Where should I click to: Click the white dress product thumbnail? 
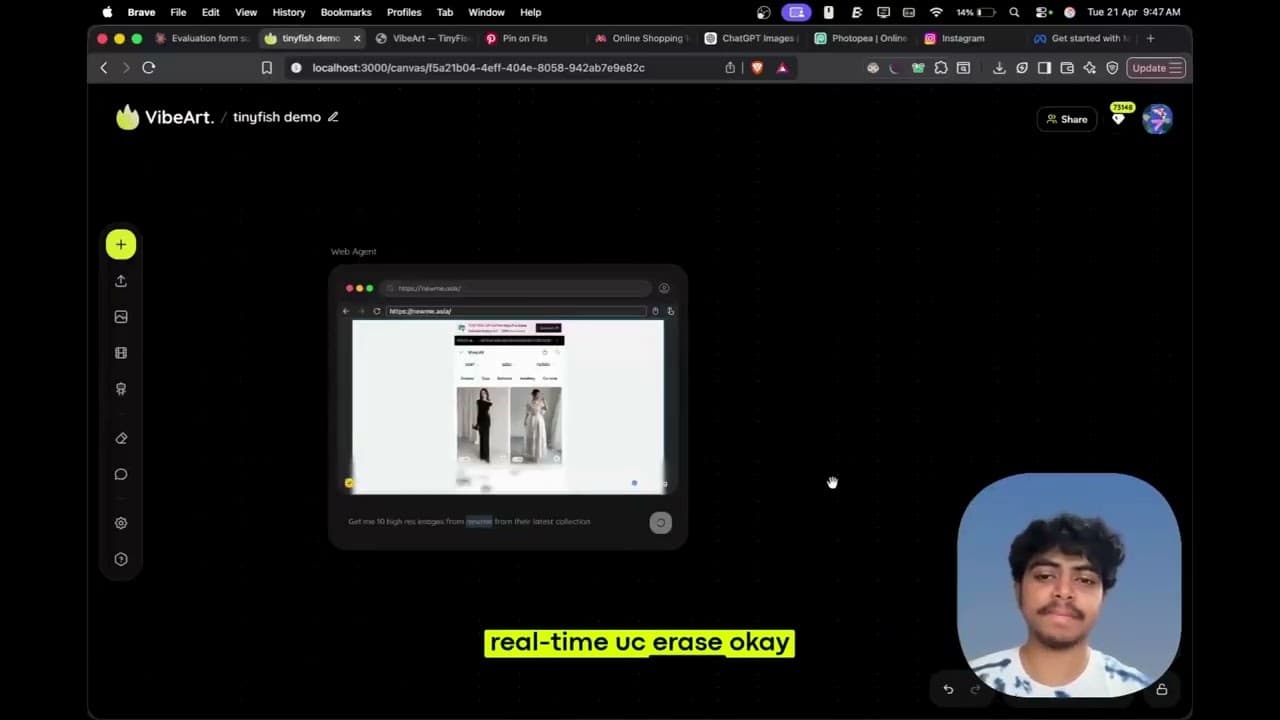[536, 426]
